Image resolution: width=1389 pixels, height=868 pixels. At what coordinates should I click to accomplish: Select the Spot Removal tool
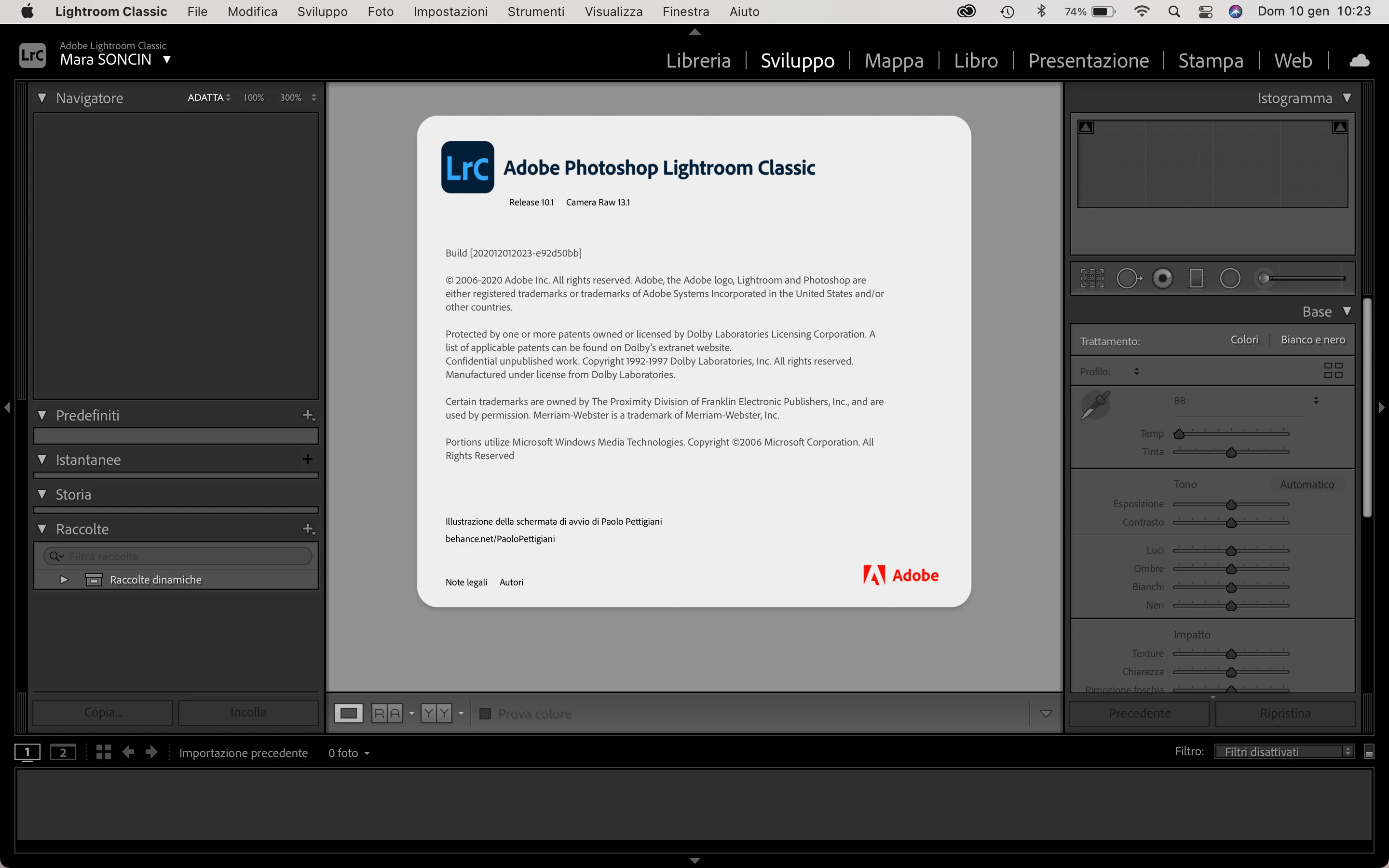coord(1129,279)
